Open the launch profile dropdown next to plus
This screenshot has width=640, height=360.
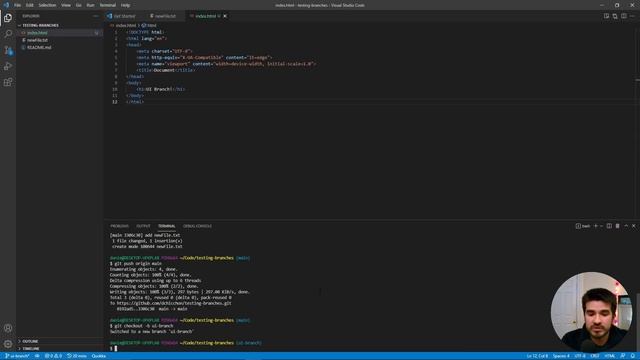[601, 226]
